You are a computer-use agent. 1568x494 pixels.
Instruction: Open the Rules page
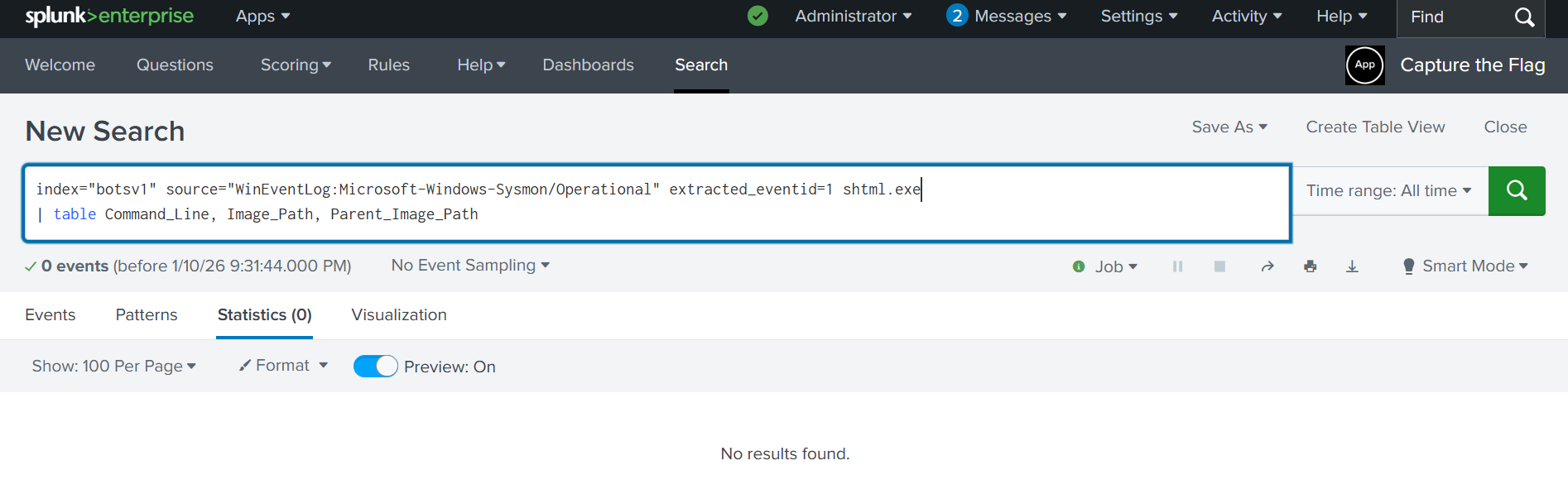pyautogui.click(x=388, y=65)
